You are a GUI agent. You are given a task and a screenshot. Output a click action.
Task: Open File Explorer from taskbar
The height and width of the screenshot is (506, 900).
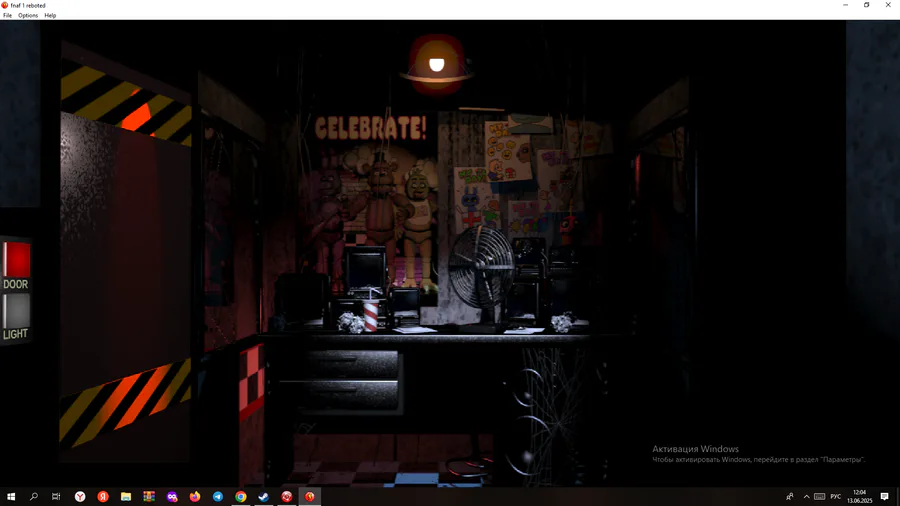126,497
